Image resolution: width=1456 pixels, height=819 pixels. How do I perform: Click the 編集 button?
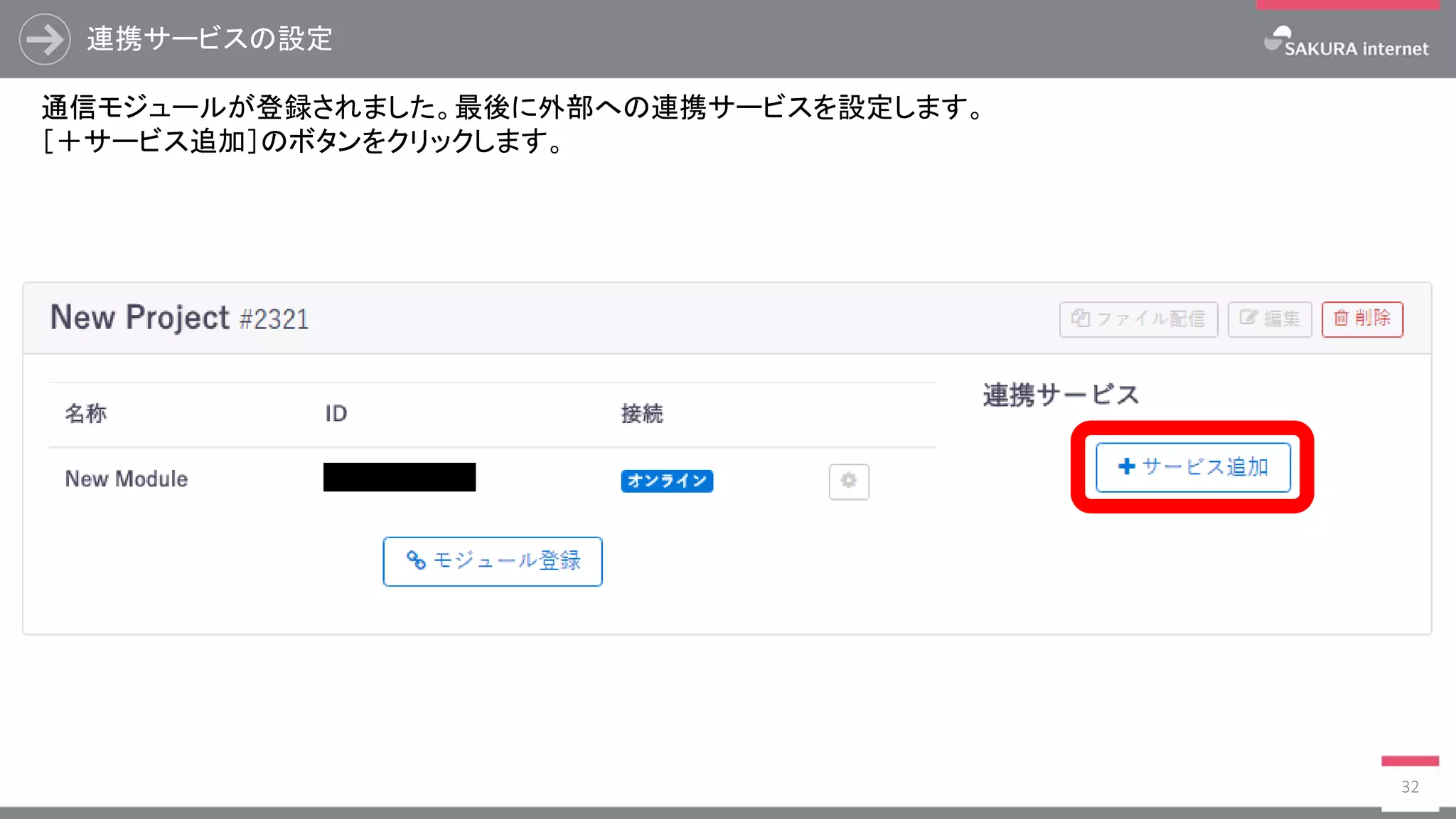pyautogui.click(x=1270, y=318)
